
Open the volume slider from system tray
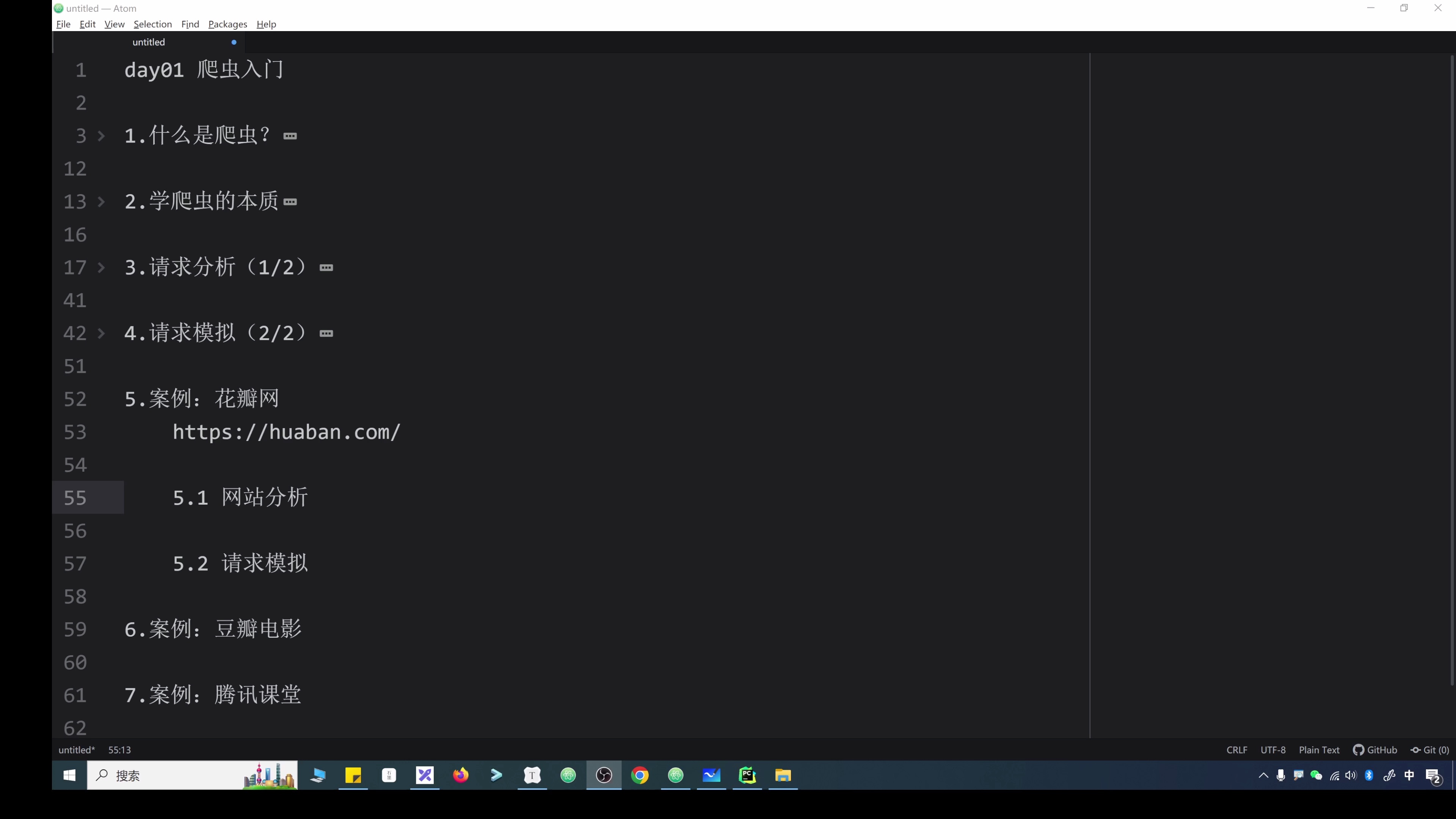coord(1351,775)
